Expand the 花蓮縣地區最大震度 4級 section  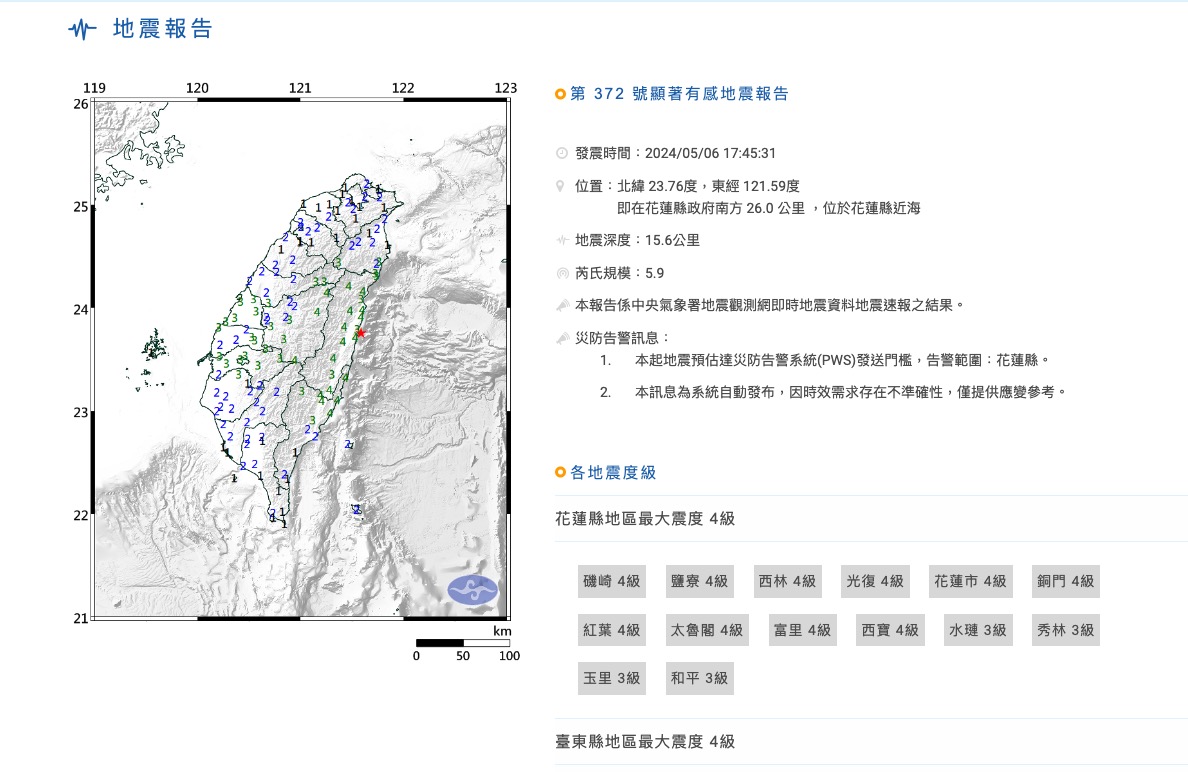(x=645, y=518)
